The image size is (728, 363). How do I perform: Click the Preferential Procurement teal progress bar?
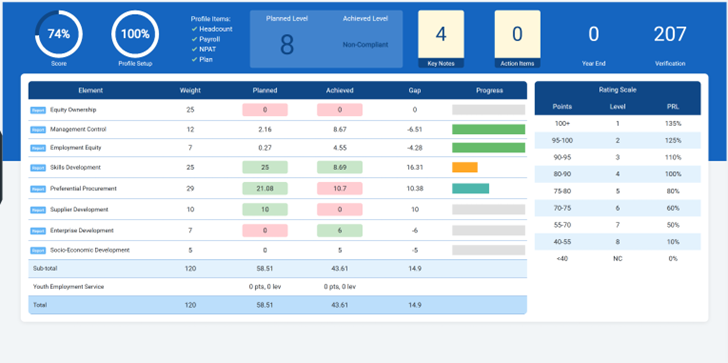click(x=470, y=188)
